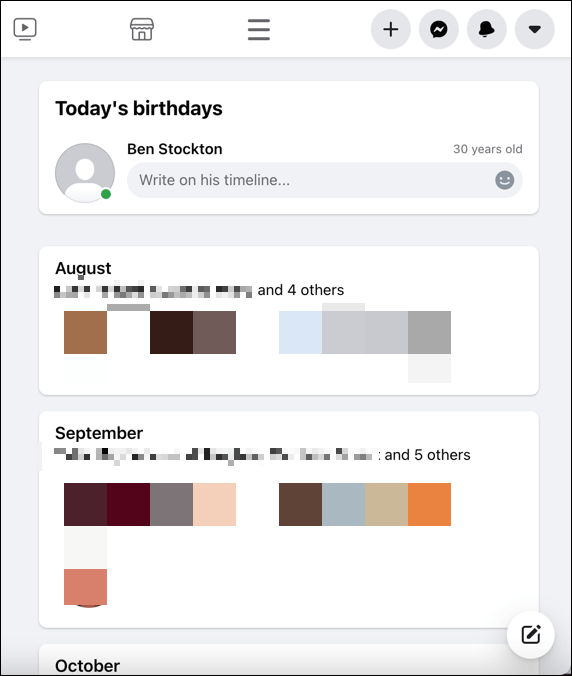The image size is (572, 676).
Task: Click the new message compose icon
Action: (x=531, y=634)
